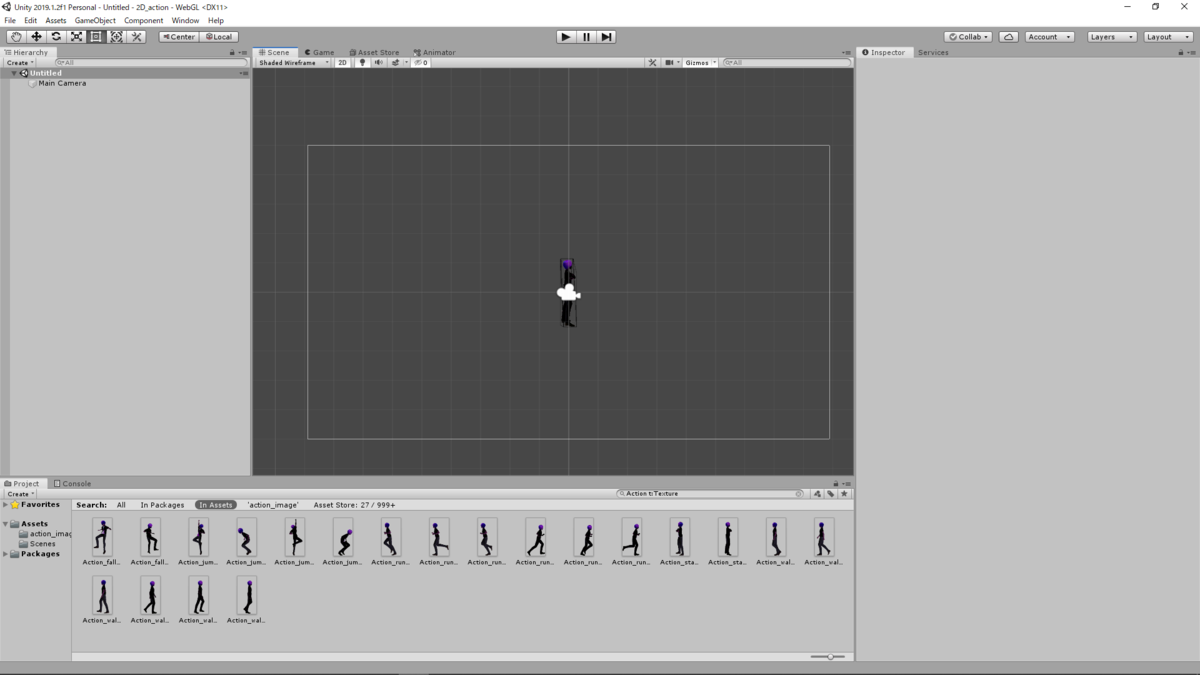1200x675 pixels.
Task: Select the Scenes folder in Assets
Action: point(42,544)
